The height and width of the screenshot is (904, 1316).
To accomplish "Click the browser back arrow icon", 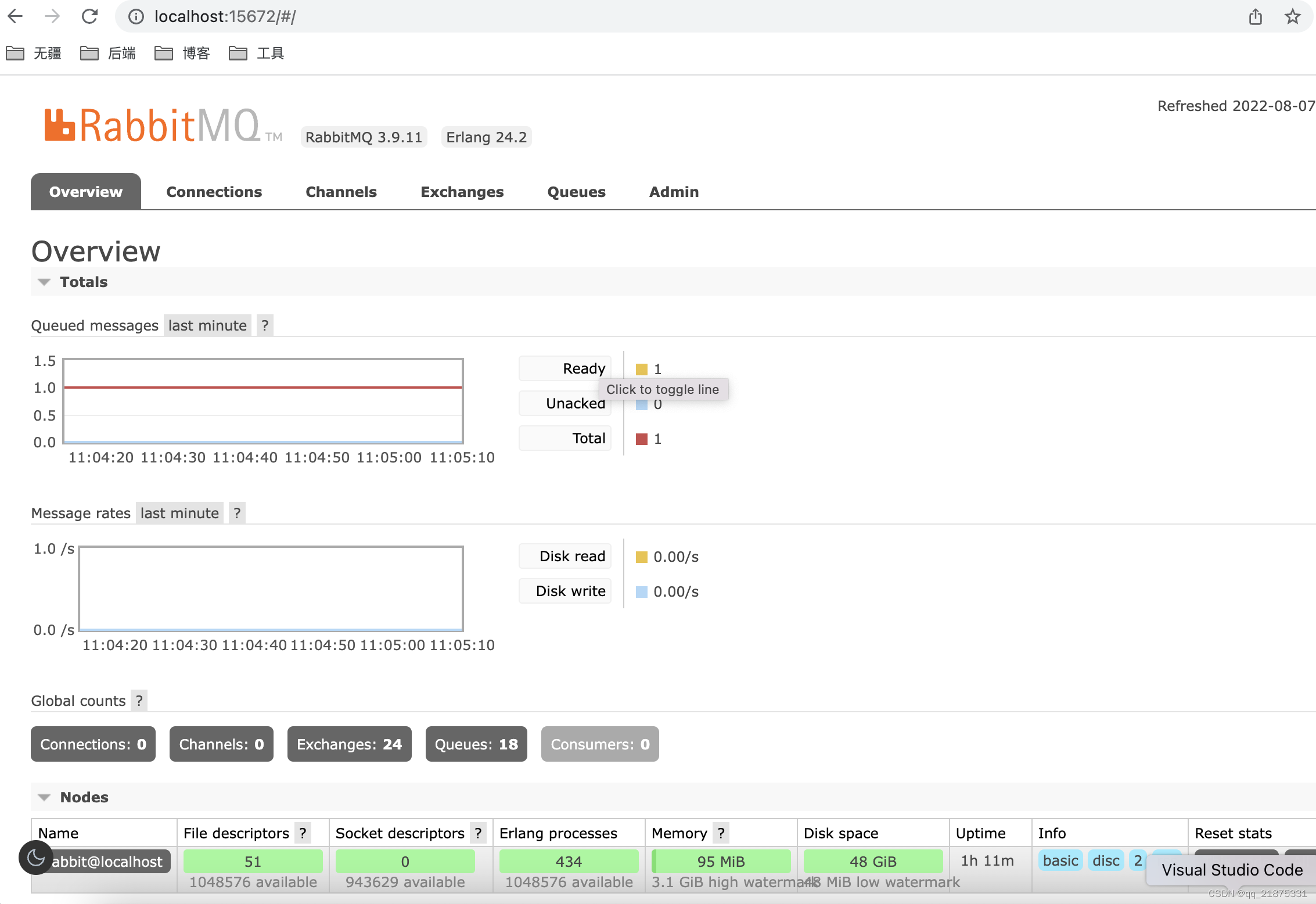I will 16,16.
